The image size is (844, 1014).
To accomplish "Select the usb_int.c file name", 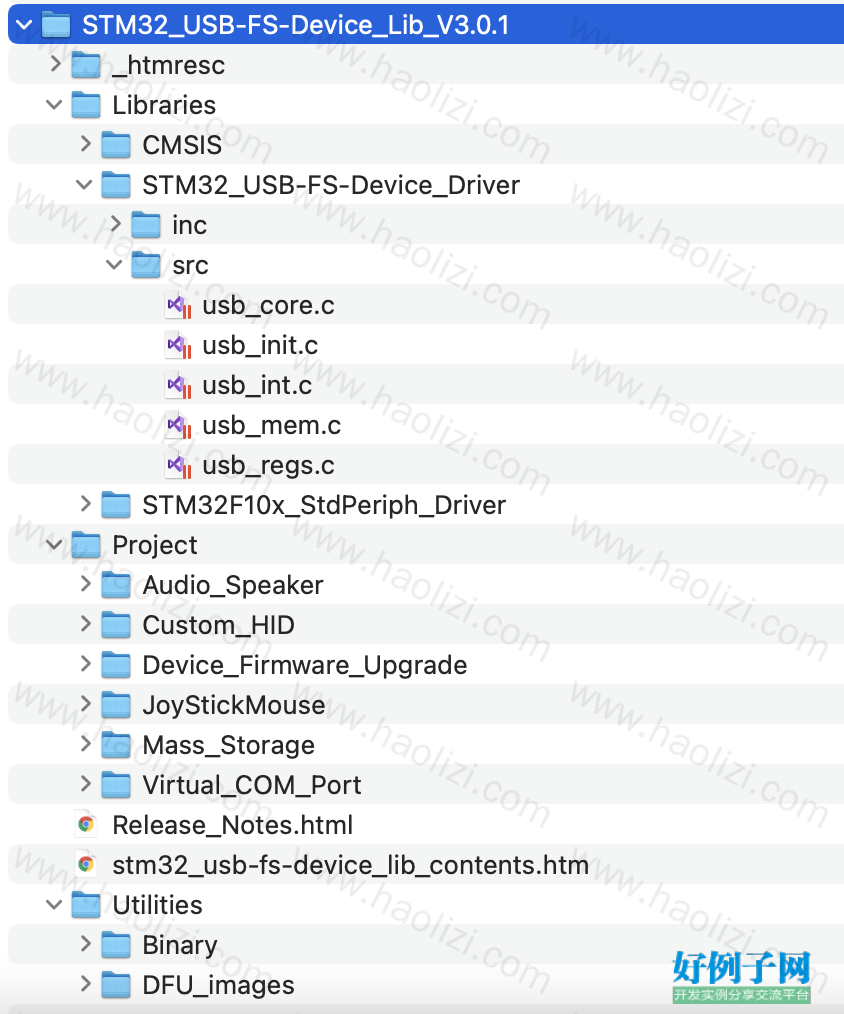I will pos(257,385).
